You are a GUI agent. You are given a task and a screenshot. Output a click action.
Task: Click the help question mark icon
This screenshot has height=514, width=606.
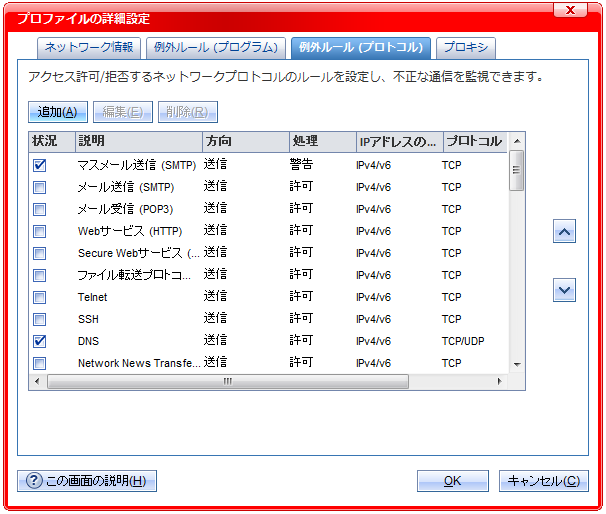point(34,481)
